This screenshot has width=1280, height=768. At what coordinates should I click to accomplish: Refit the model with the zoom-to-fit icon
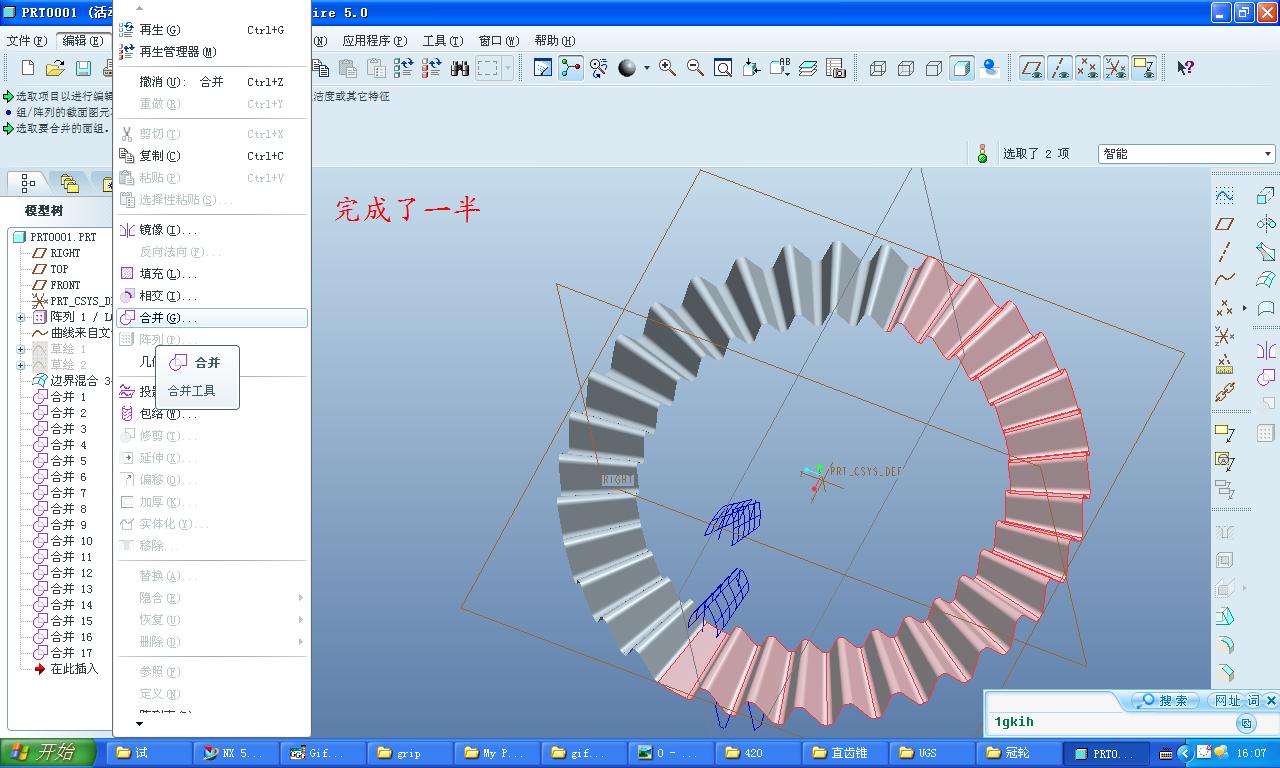[x=723, y=68]
